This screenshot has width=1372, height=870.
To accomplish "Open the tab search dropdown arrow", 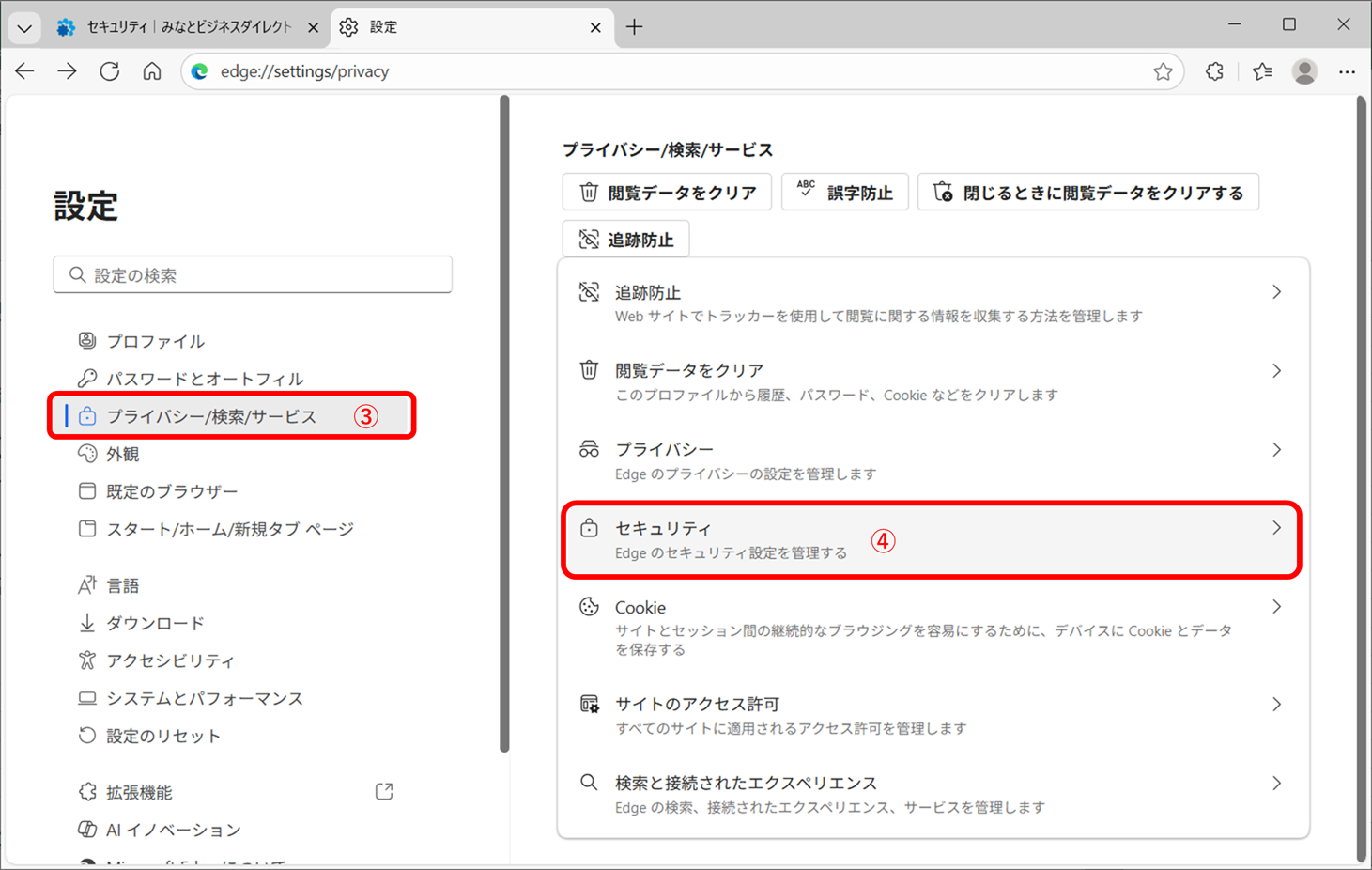I will click(24, 27).
